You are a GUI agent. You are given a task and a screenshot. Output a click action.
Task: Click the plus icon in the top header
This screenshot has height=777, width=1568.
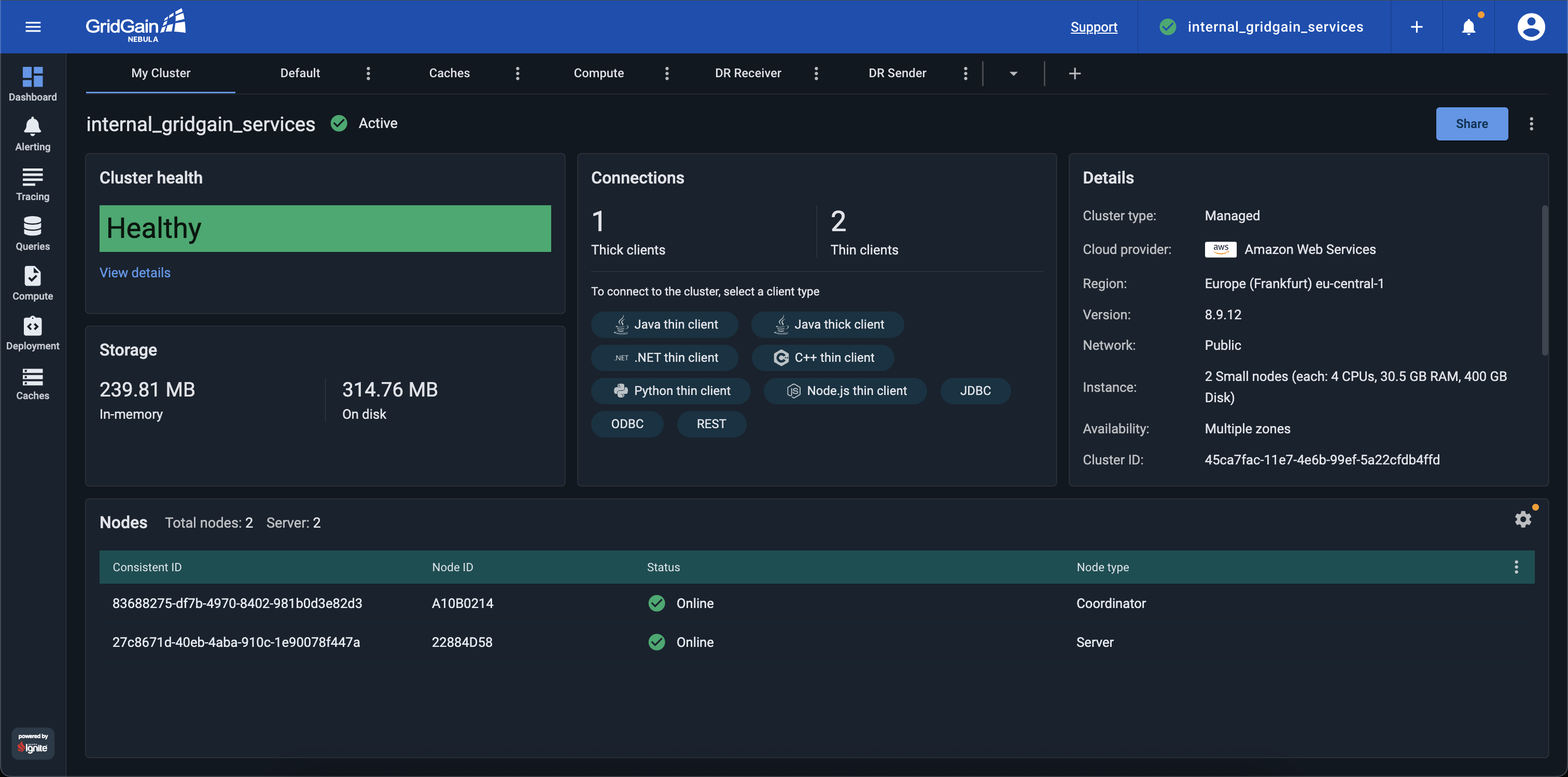click(x=1417, y=27)
